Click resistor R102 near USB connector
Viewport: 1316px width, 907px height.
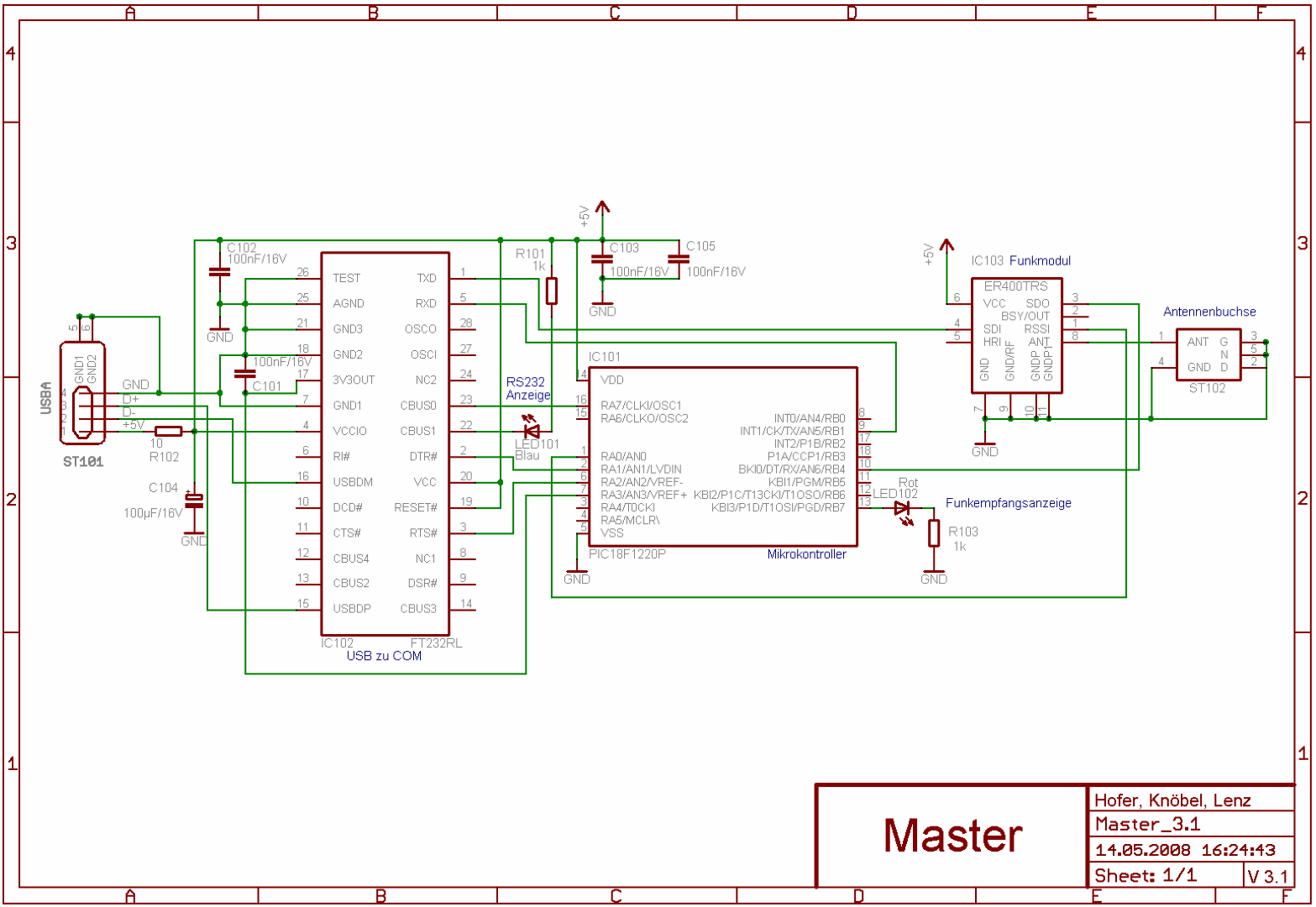(169, 431)
